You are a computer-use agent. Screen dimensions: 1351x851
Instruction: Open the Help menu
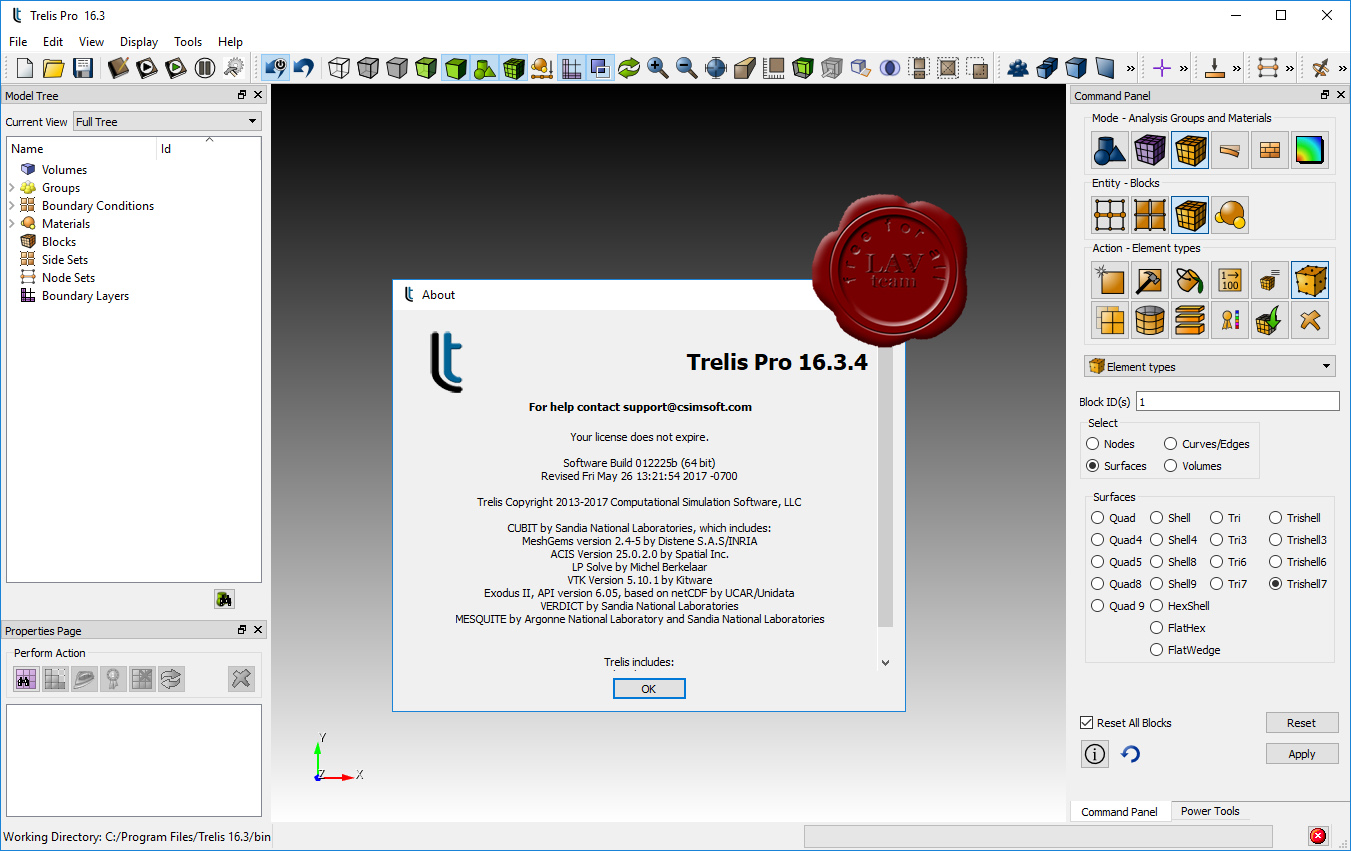[230, 42]
